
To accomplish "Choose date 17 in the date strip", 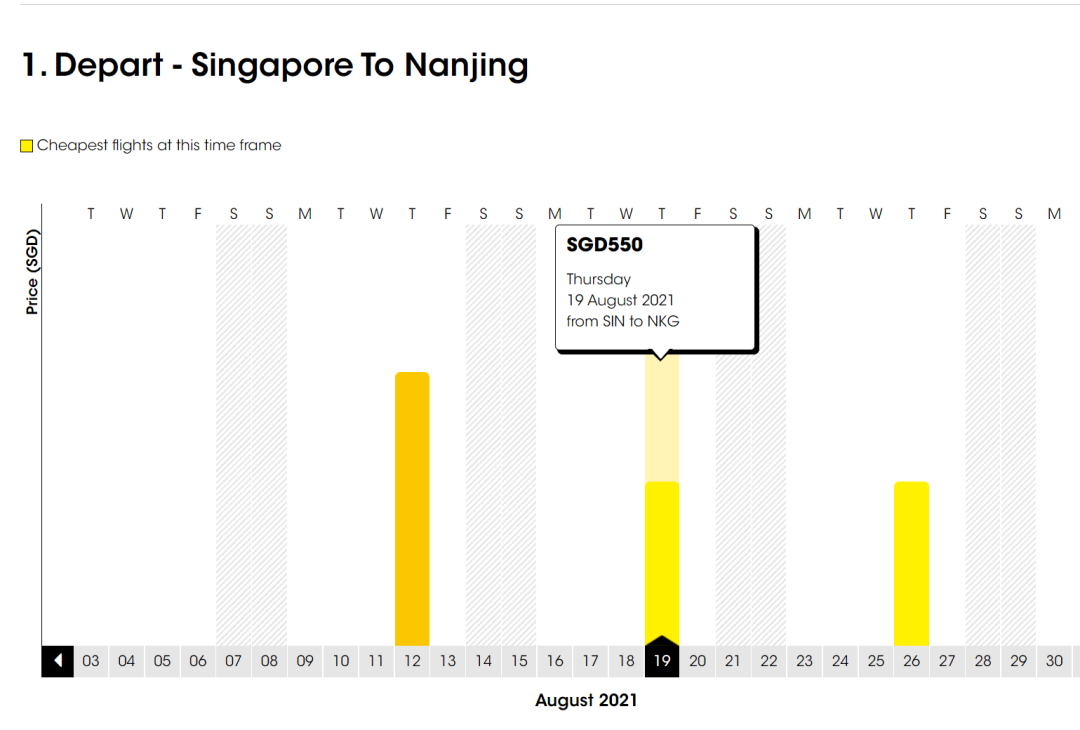I will pyautogui.click(x=590, y=661).
